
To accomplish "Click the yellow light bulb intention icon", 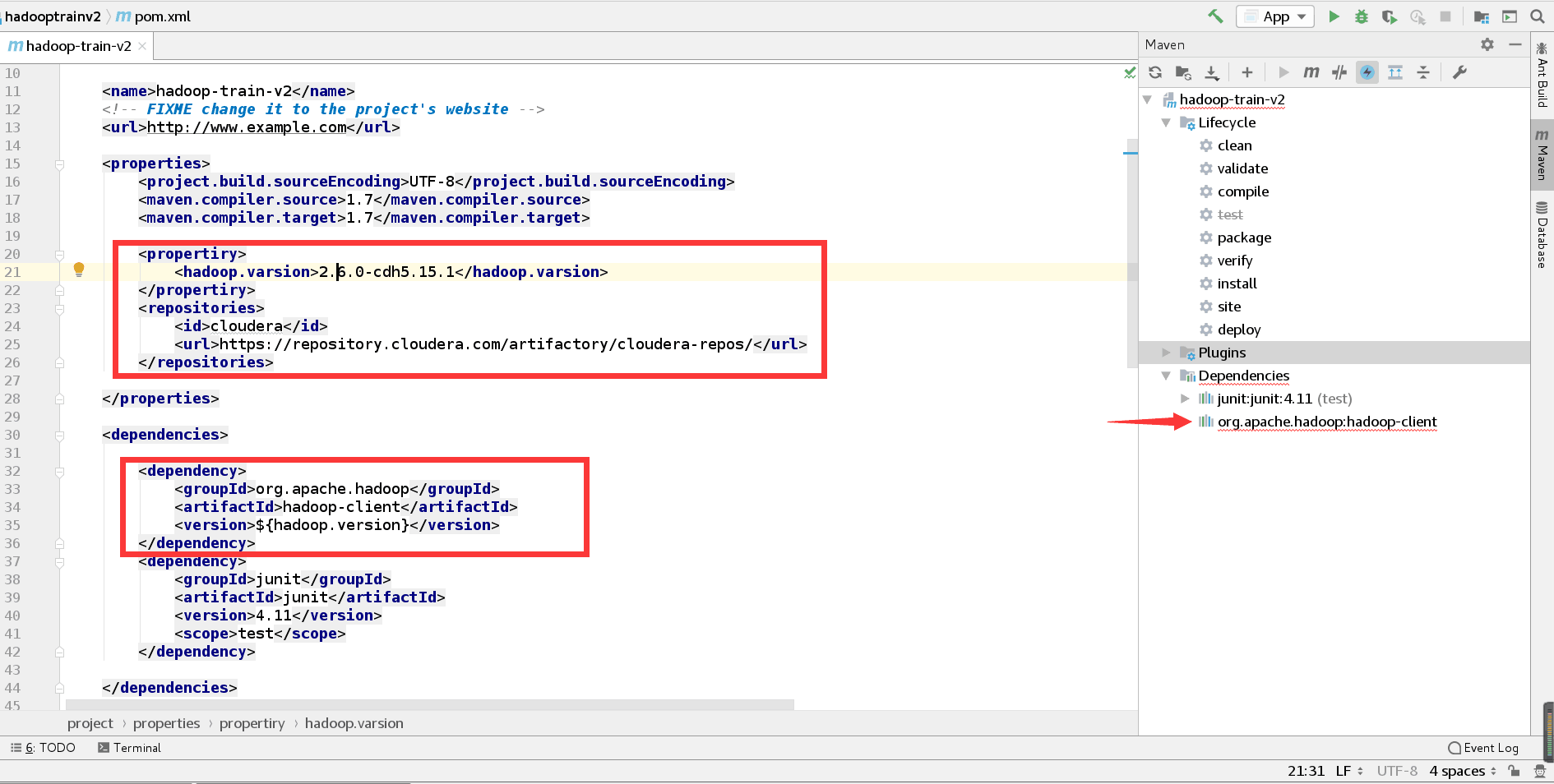I will pos(79,270).
